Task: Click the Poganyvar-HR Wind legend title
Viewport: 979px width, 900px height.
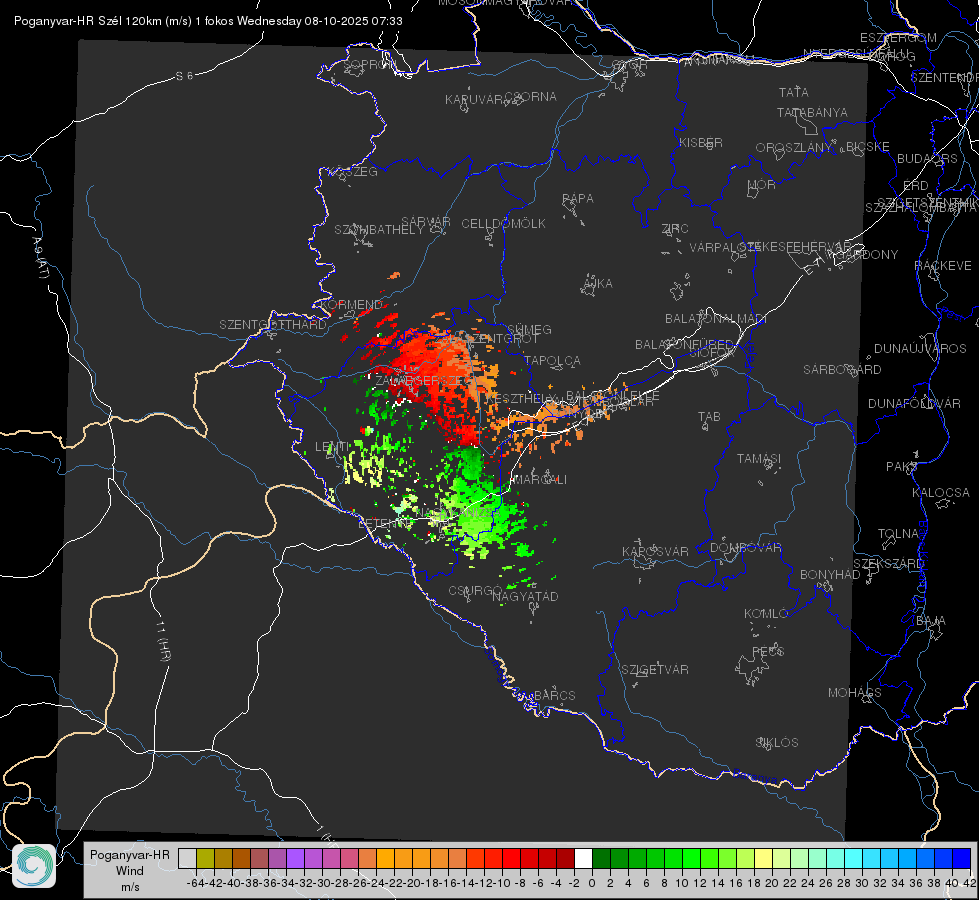Action: click(x=130, y=870)
